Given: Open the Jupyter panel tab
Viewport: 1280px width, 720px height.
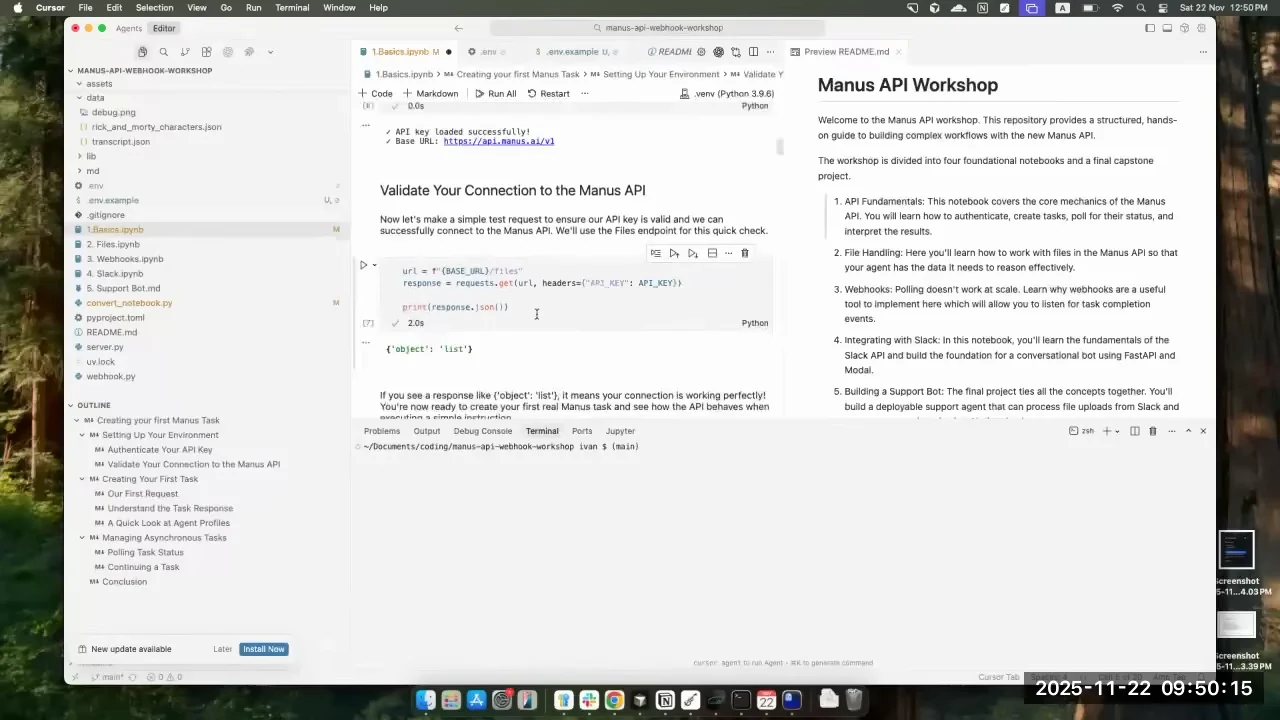Looking at the screenshot, I should (x=620, y=431).
